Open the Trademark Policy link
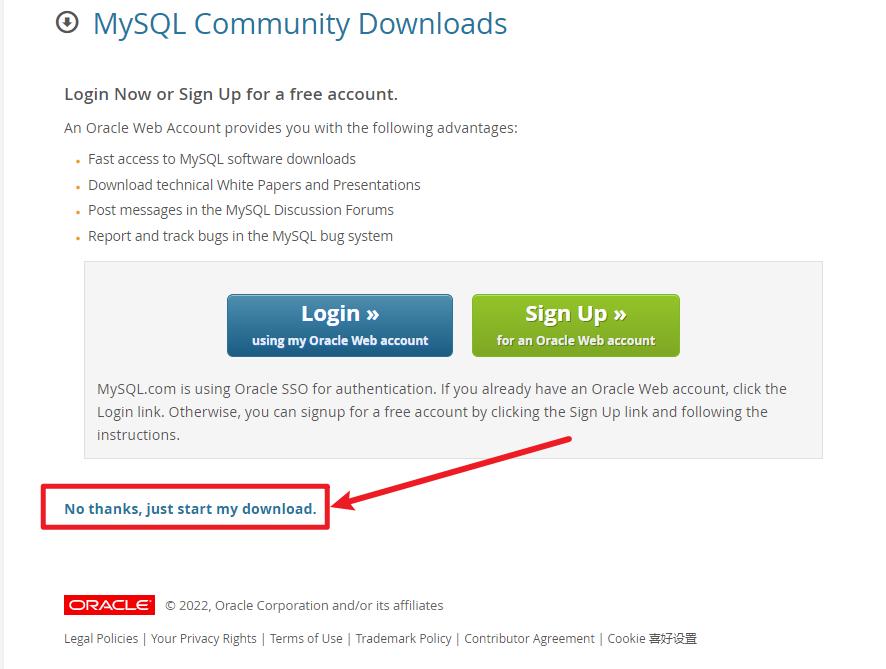Image resolution: width=886 pixels, height=669 pixels. 403,638
